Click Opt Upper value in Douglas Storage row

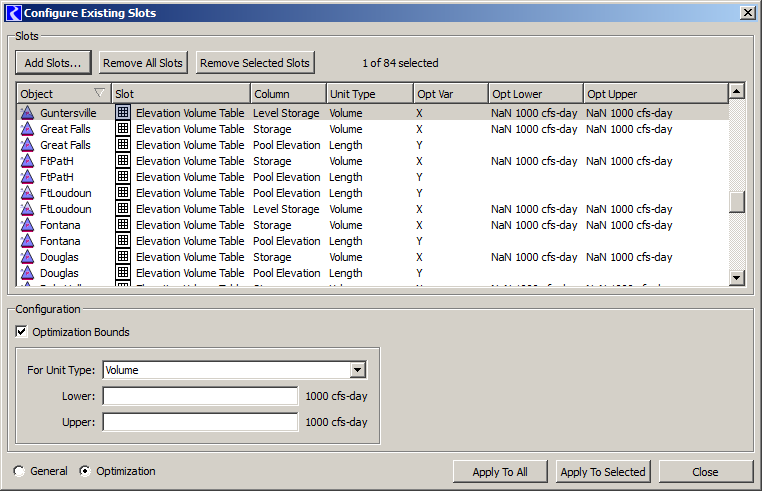click(x=629, y=257)
